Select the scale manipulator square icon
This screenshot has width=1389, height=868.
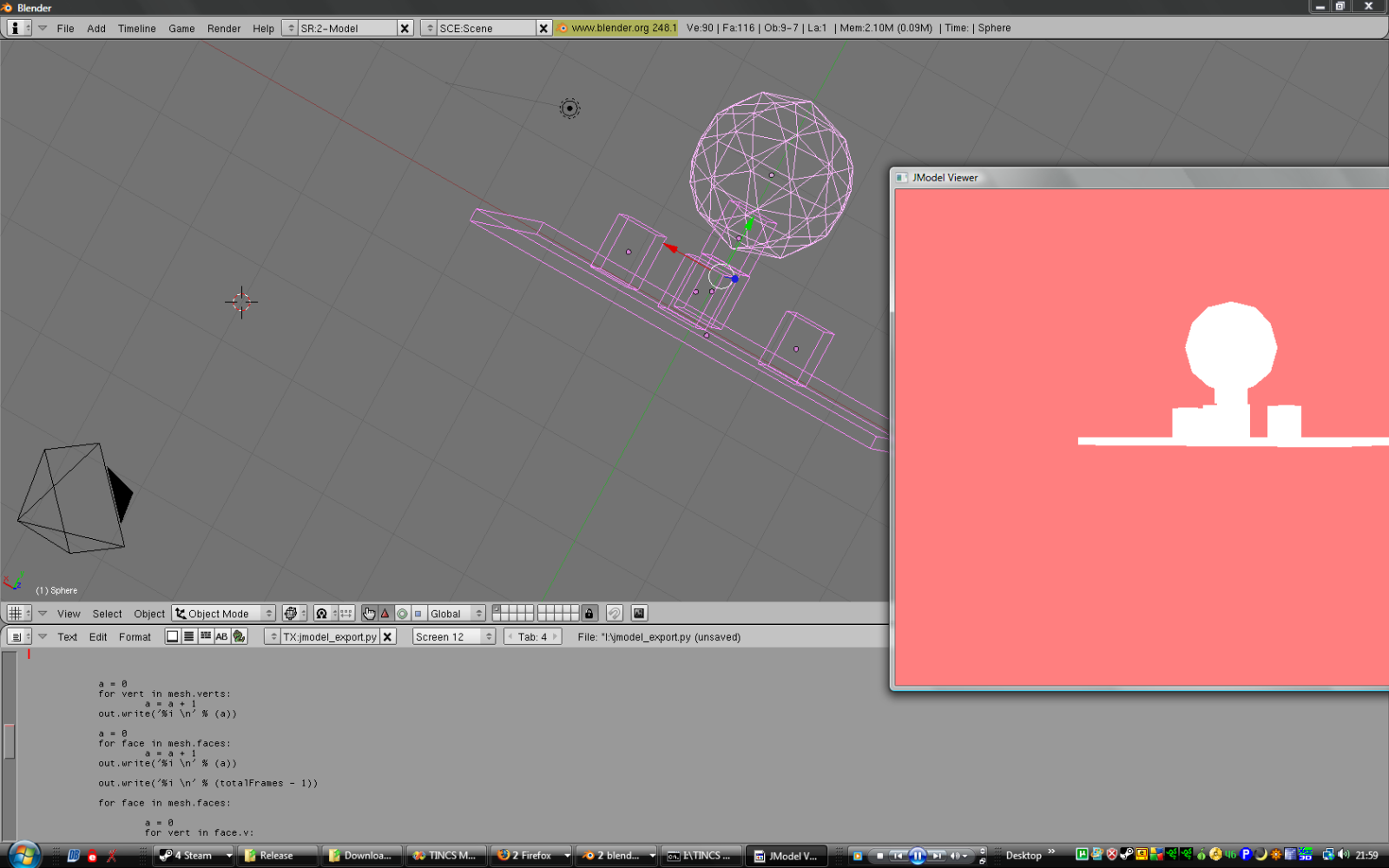418,614
